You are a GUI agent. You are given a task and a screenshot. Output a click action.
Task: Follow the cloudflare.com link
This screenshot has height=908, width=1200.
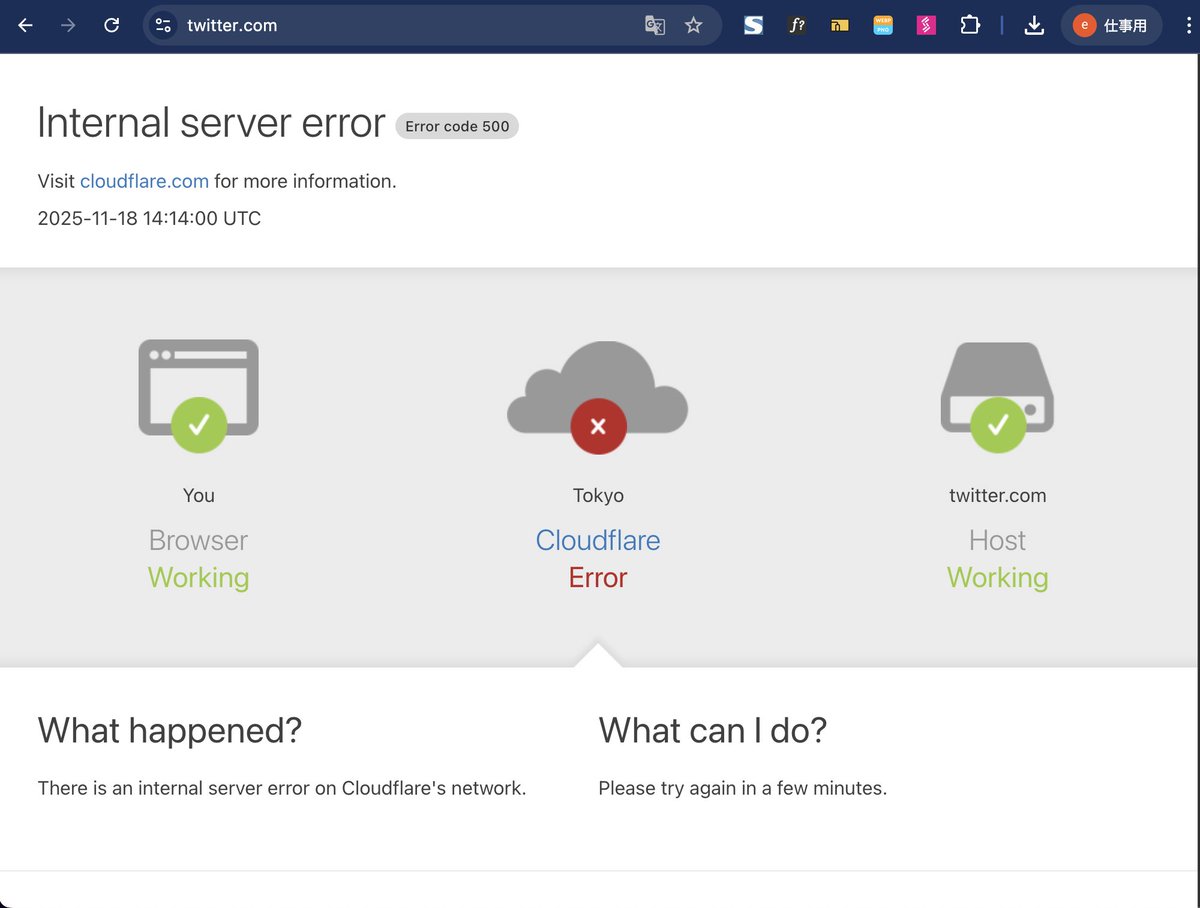coord(144,181)
